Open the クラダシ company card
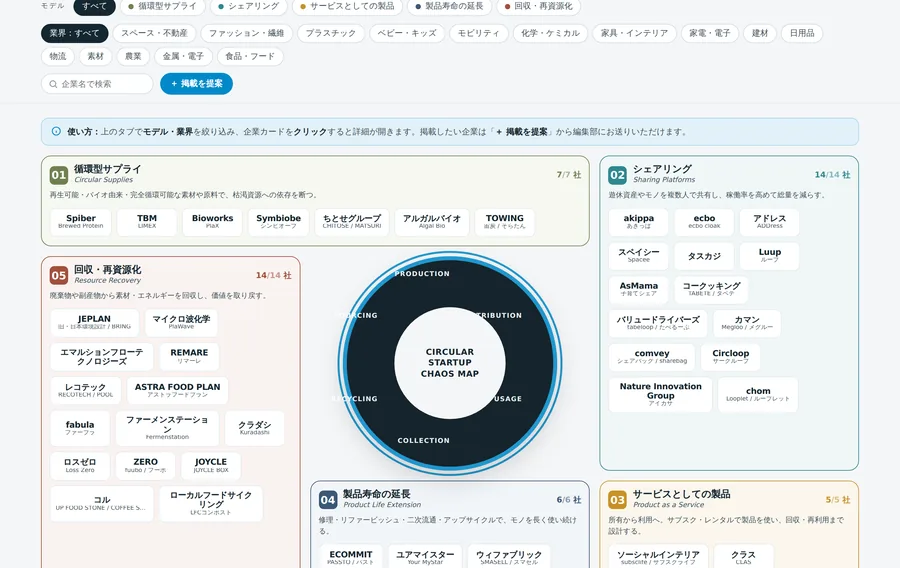The width and height of the screenshot is (900, 568). [x=254, y=428]
